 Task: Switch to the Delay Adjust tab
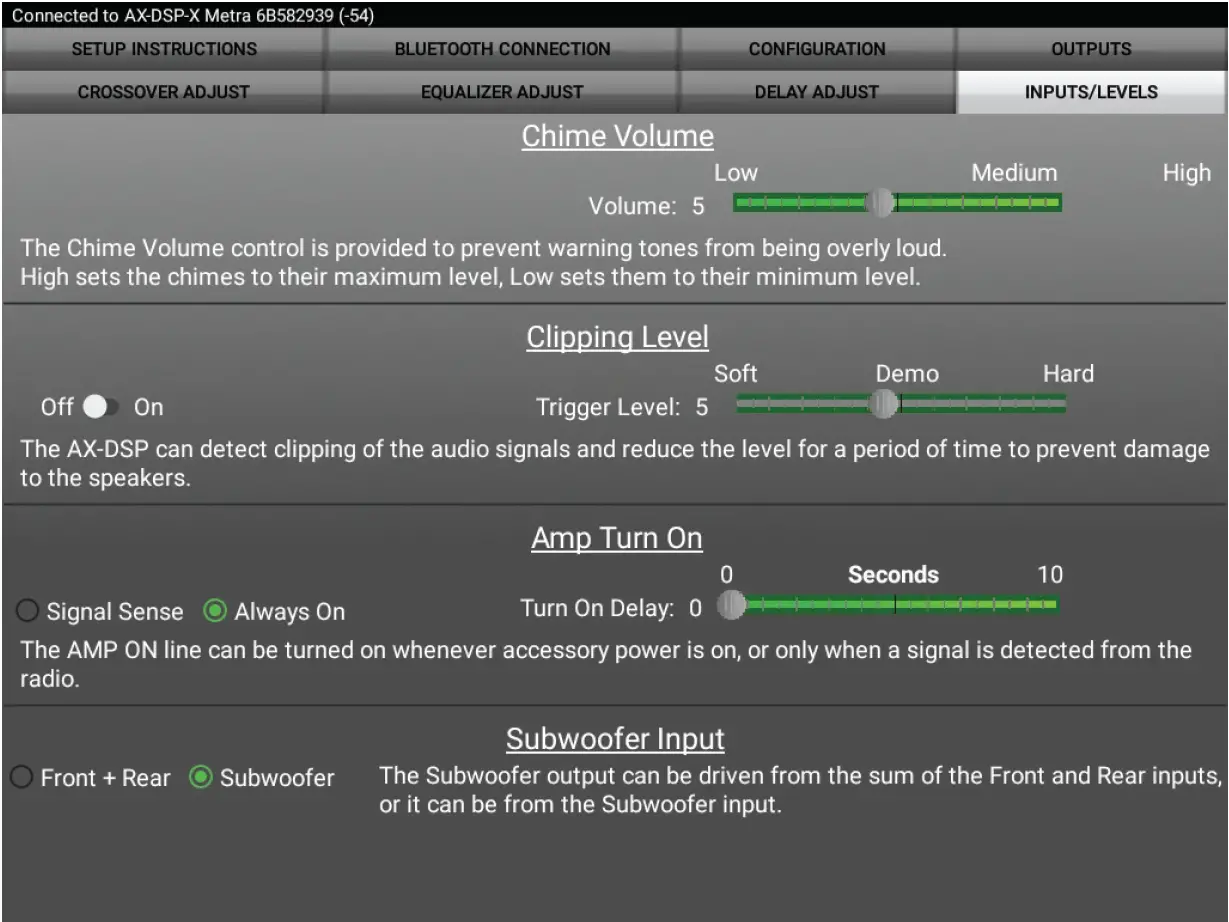[818, 91]
